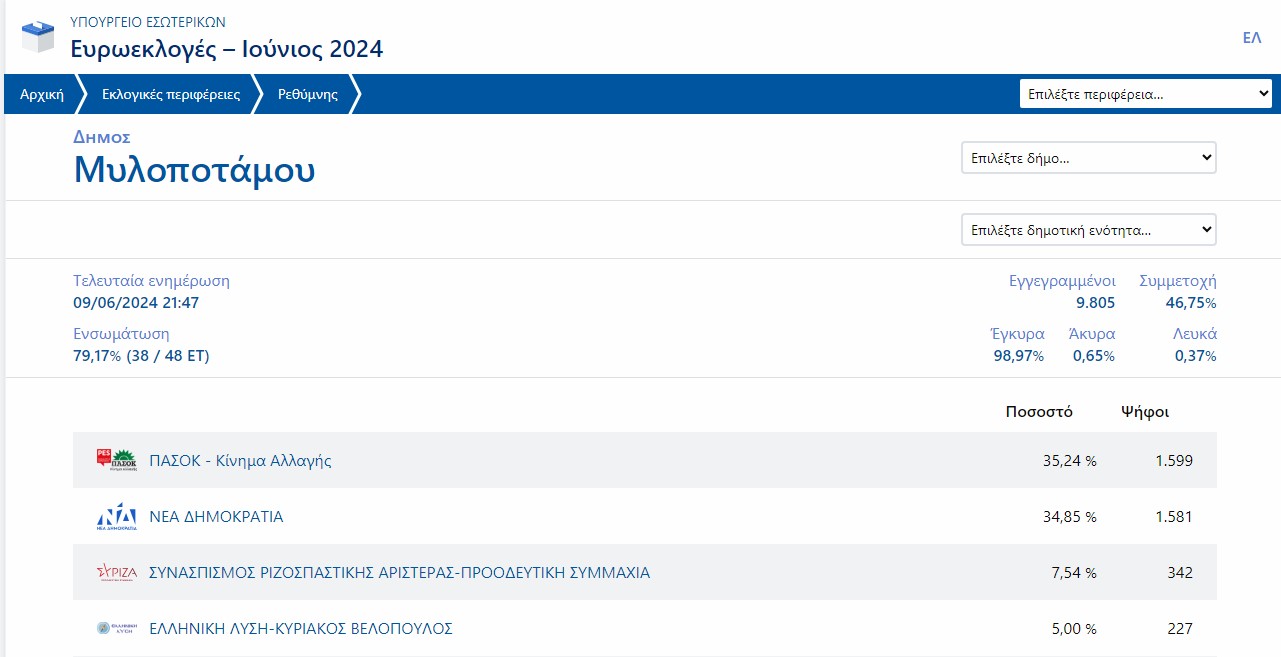Click the 'Ψήφοι' column header
Screen dimensions: 1281x657
point(1145,412)
